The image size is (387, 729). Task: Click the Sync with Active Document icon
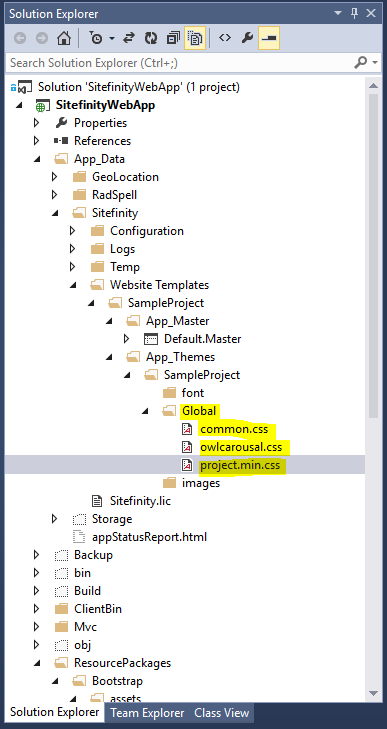coord(129,39)
